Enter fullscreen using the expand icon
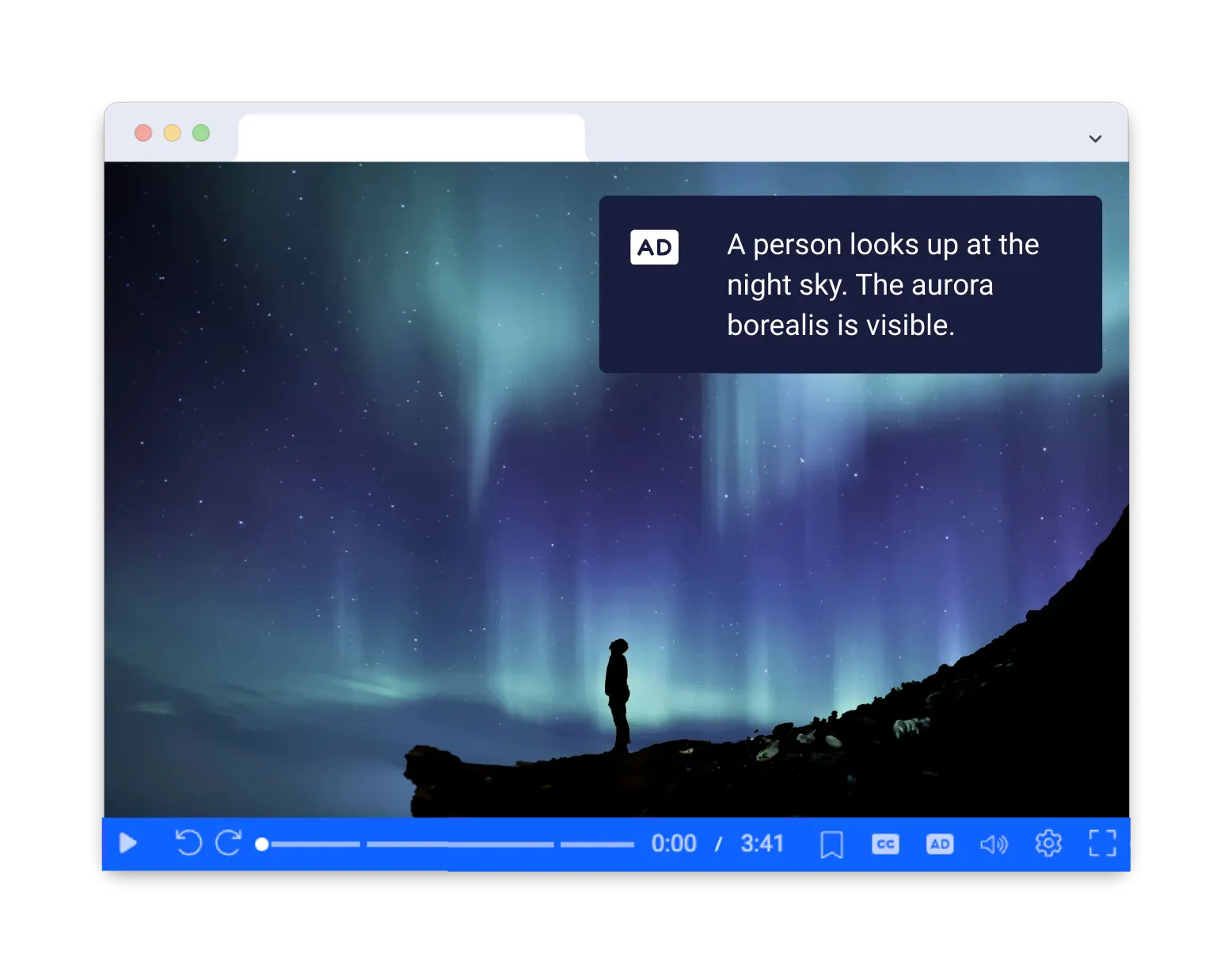1232x971 pixels. point(1102,844)
